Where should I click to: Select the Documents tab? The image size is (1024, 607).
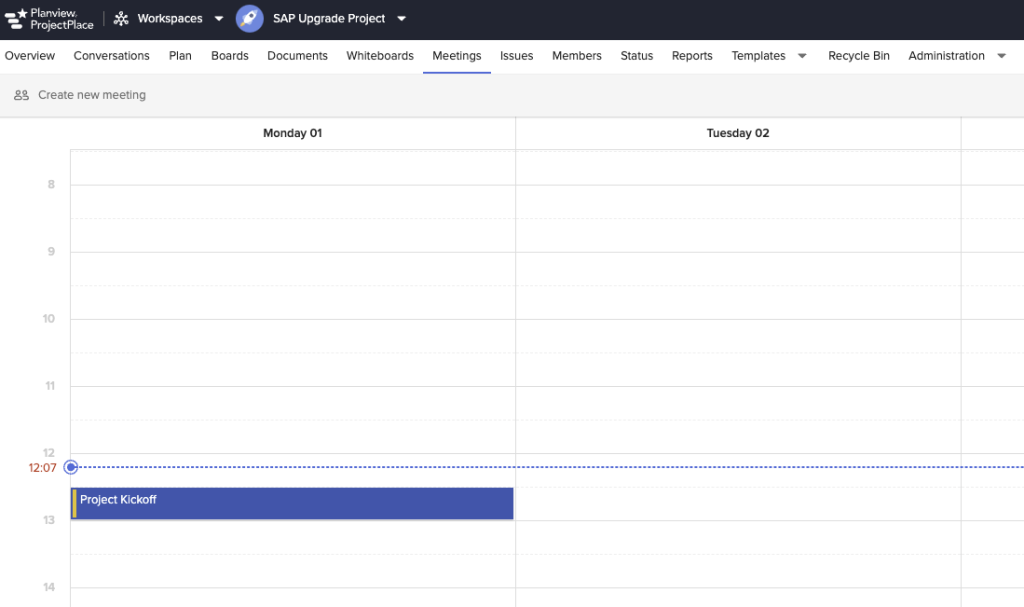point(297,56)
